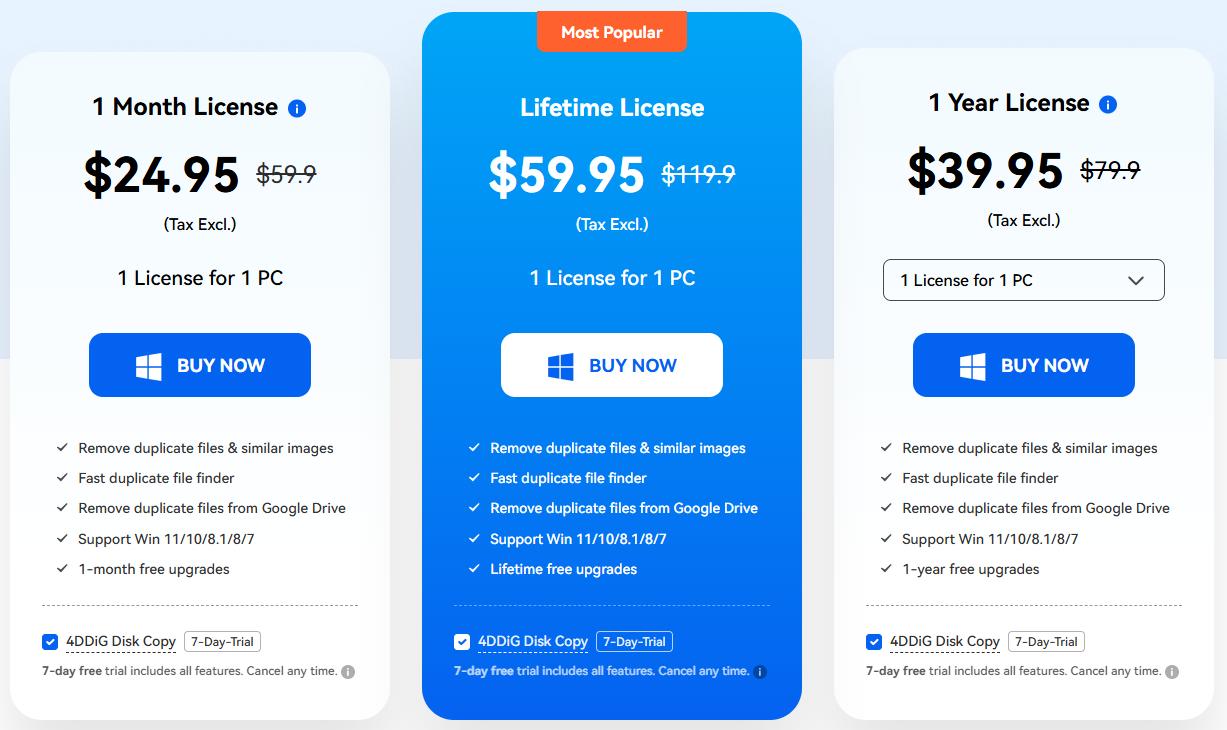Click the info icon beside "1 Month License"
Image resolution: width=1227 pixels, height=730 pixels.
click(x=296, y=108)
